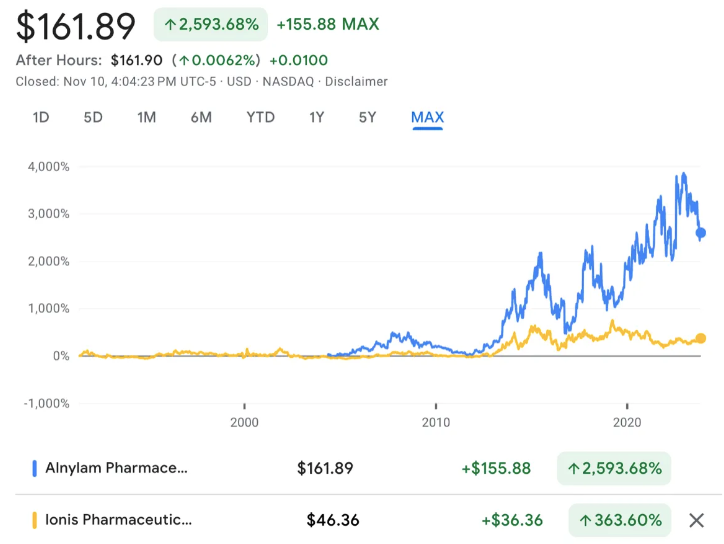Click the blue endpoint dot on chart
This screenshot has height=544, width=724.
[x=701, y=233]
